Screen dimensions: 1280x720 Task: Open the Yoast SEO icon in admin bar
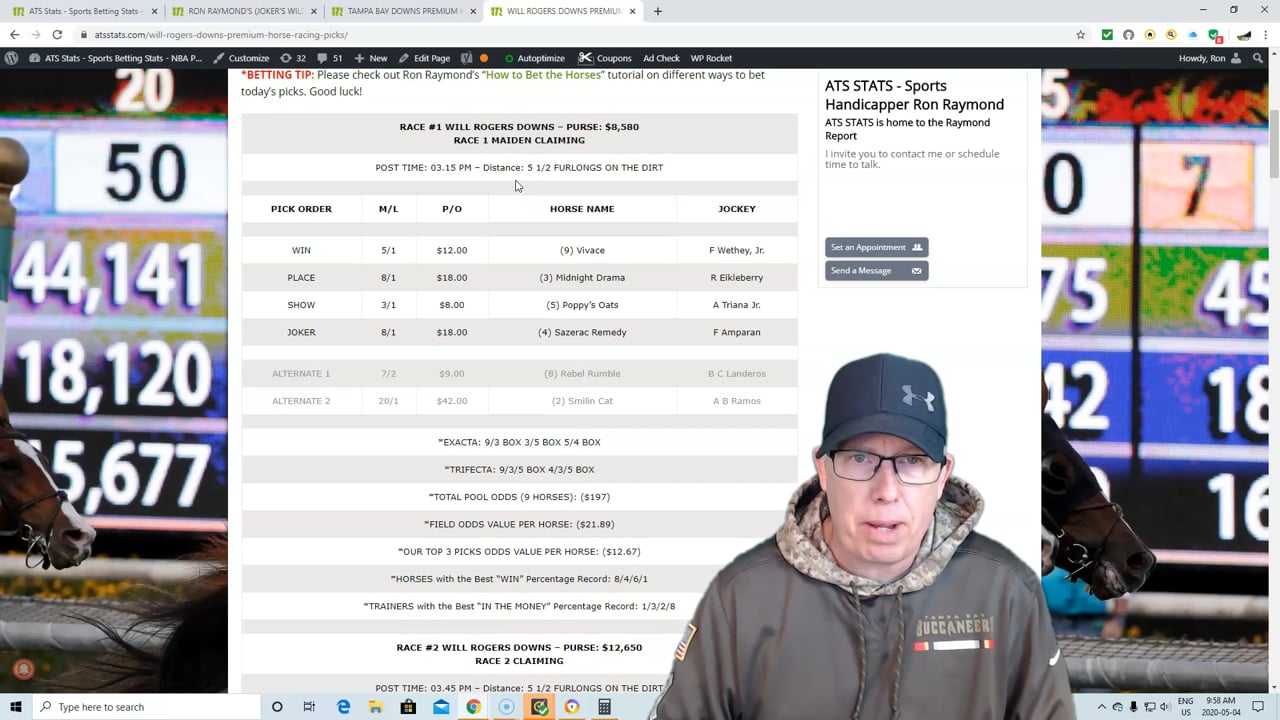pos(466,58)
